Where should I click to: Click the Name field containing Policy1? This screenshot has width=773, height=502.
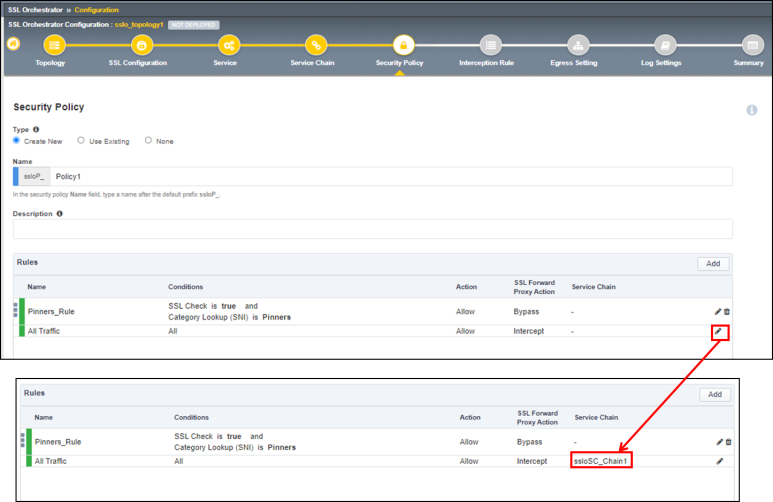pos(391,177)
